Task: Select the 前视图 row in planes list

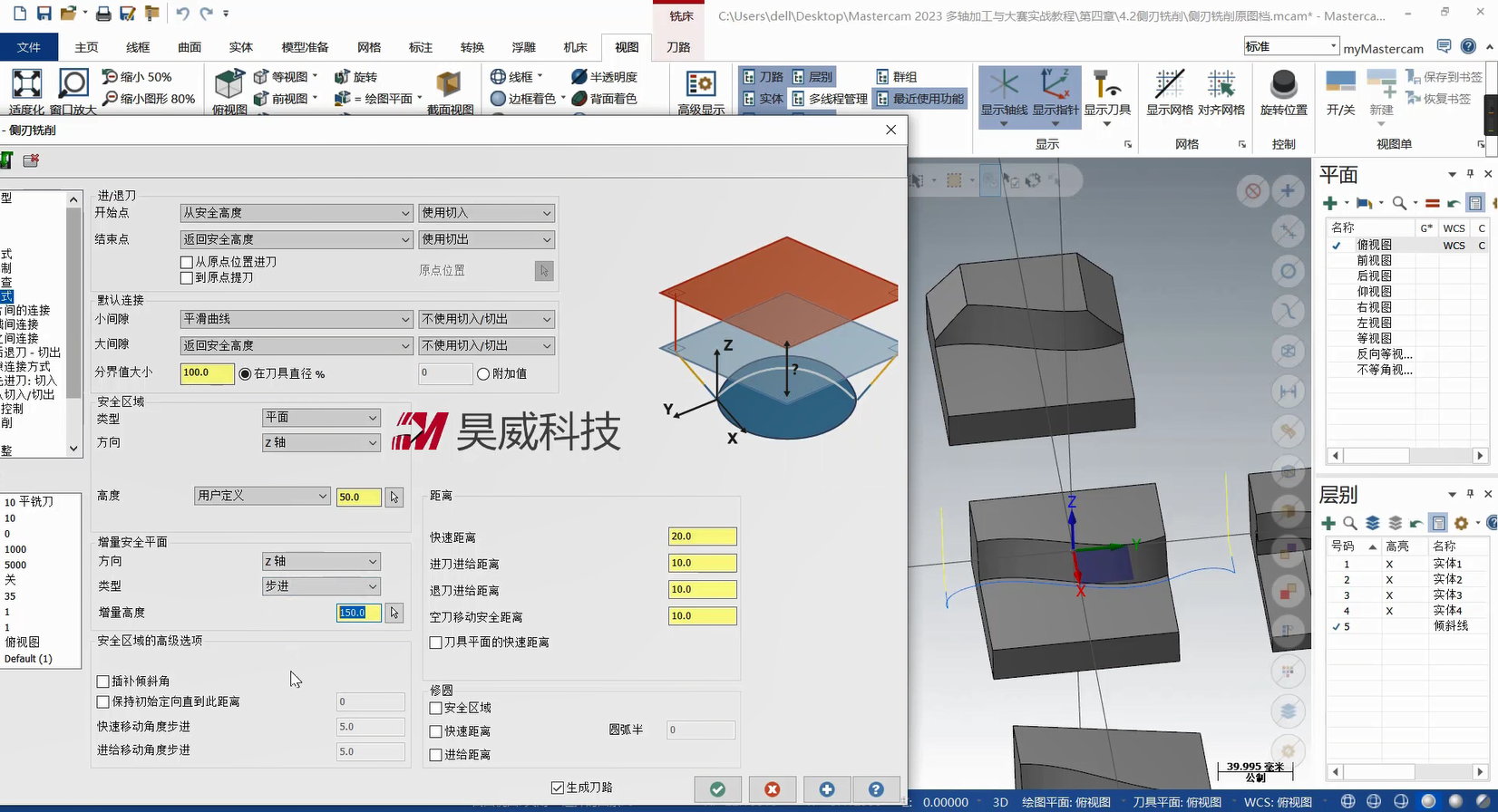Action: coord(1374,260)
